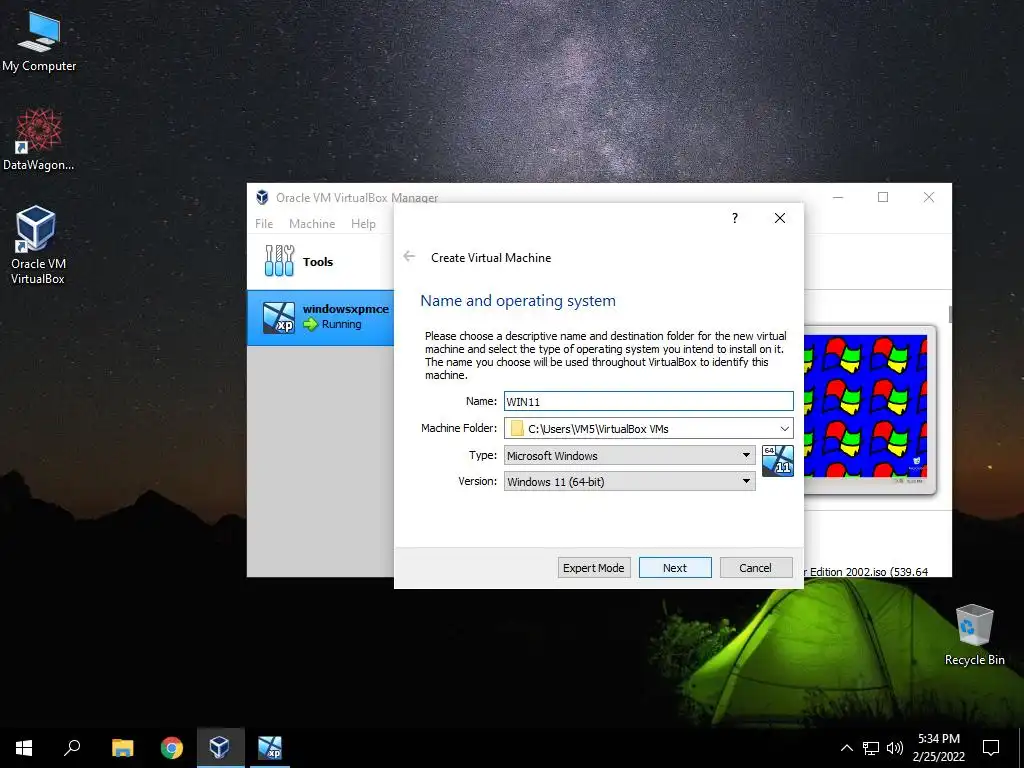Click the Expert Mode button
The height and width of the screenshot is (768, 1024).
[594, 568]
